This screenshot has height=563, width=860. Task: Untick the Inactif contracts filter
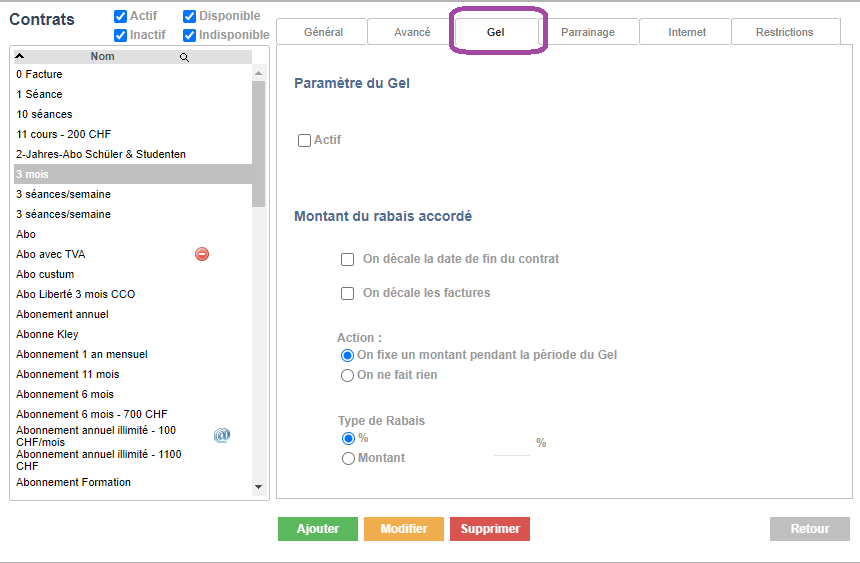(x=121, y=35)
